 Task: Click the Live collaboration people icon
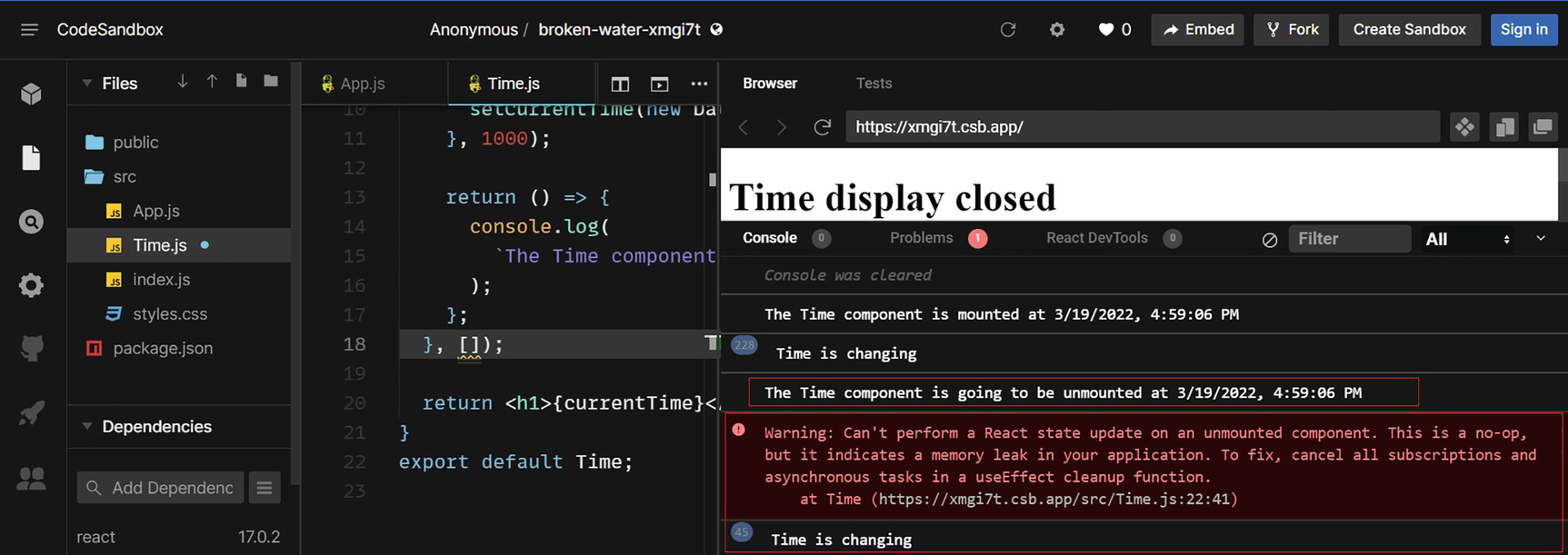[x=31, y=478]
